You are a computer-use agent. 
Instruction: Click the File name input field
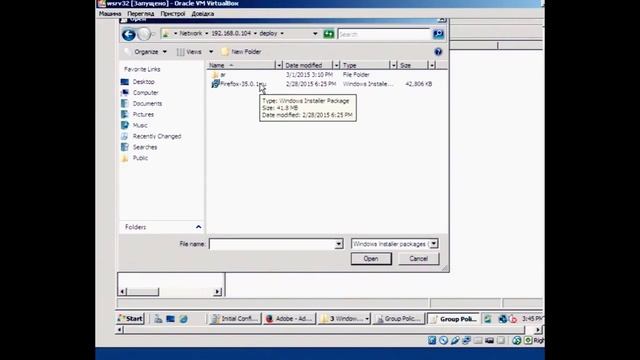click(272, 244)
